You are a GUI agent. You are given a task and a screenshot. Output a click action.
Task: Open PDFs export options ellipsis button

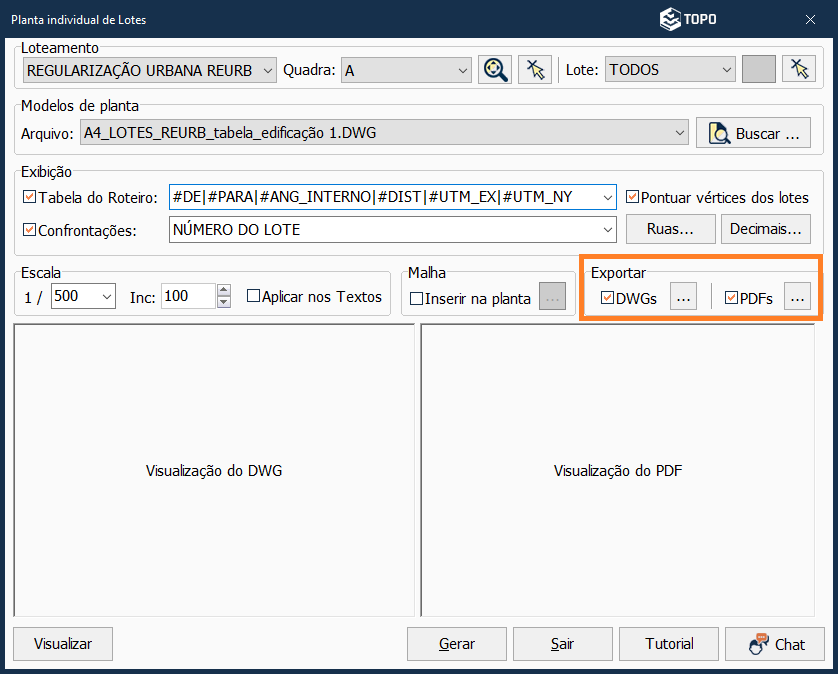[x=797, y=297]
